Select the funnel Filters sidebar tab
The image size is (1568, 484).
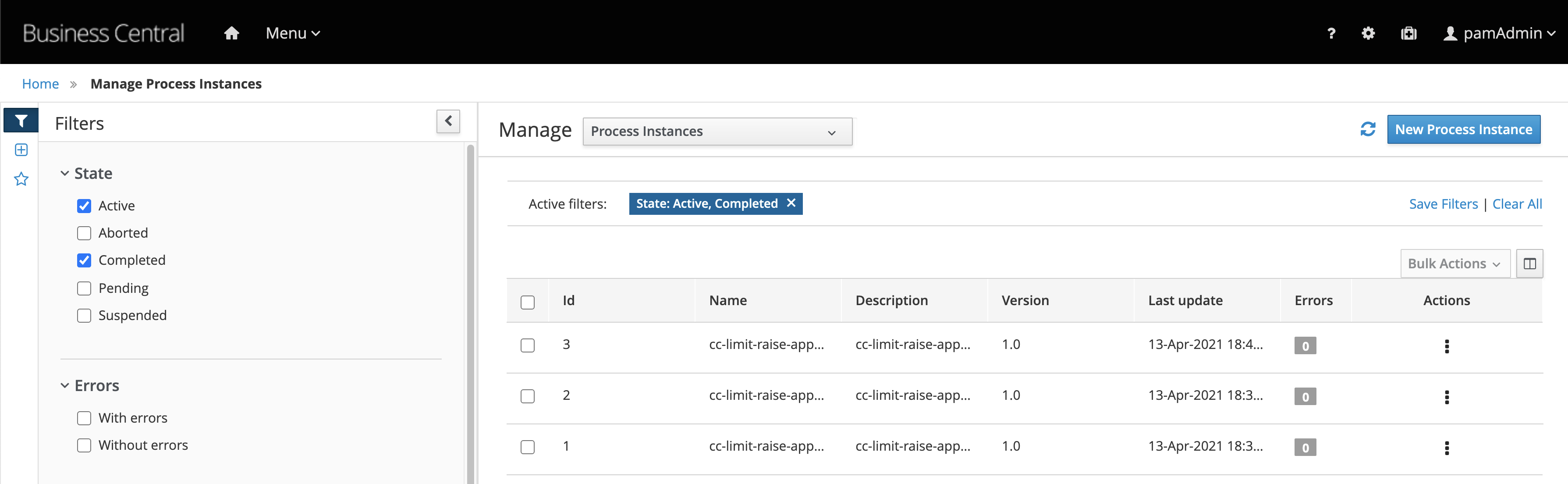21,121
